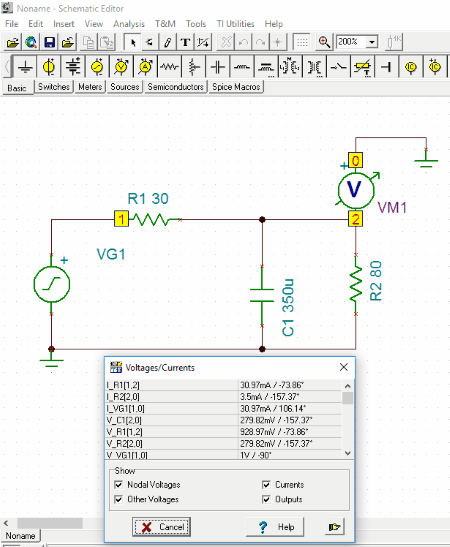450x547 pixels.
Task: Select the arrow pointer tool
Action: (x=133, y=43)
